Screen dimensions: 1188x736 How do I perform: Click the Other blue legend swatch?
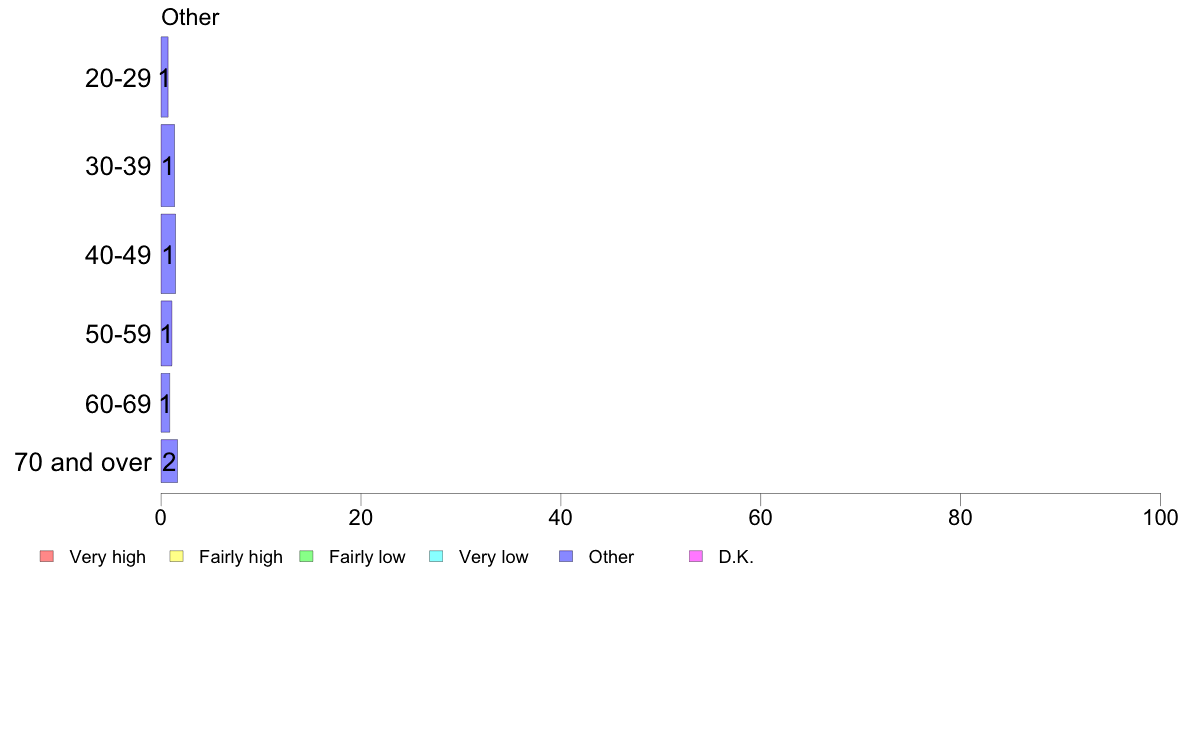click(566, 556)
